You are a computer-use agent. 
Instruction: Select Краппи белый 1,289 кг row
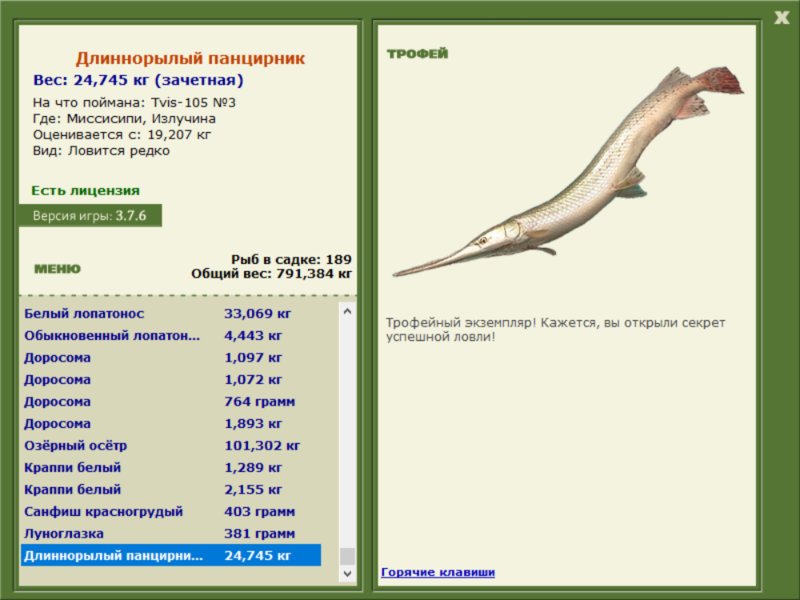click(171, 467)
